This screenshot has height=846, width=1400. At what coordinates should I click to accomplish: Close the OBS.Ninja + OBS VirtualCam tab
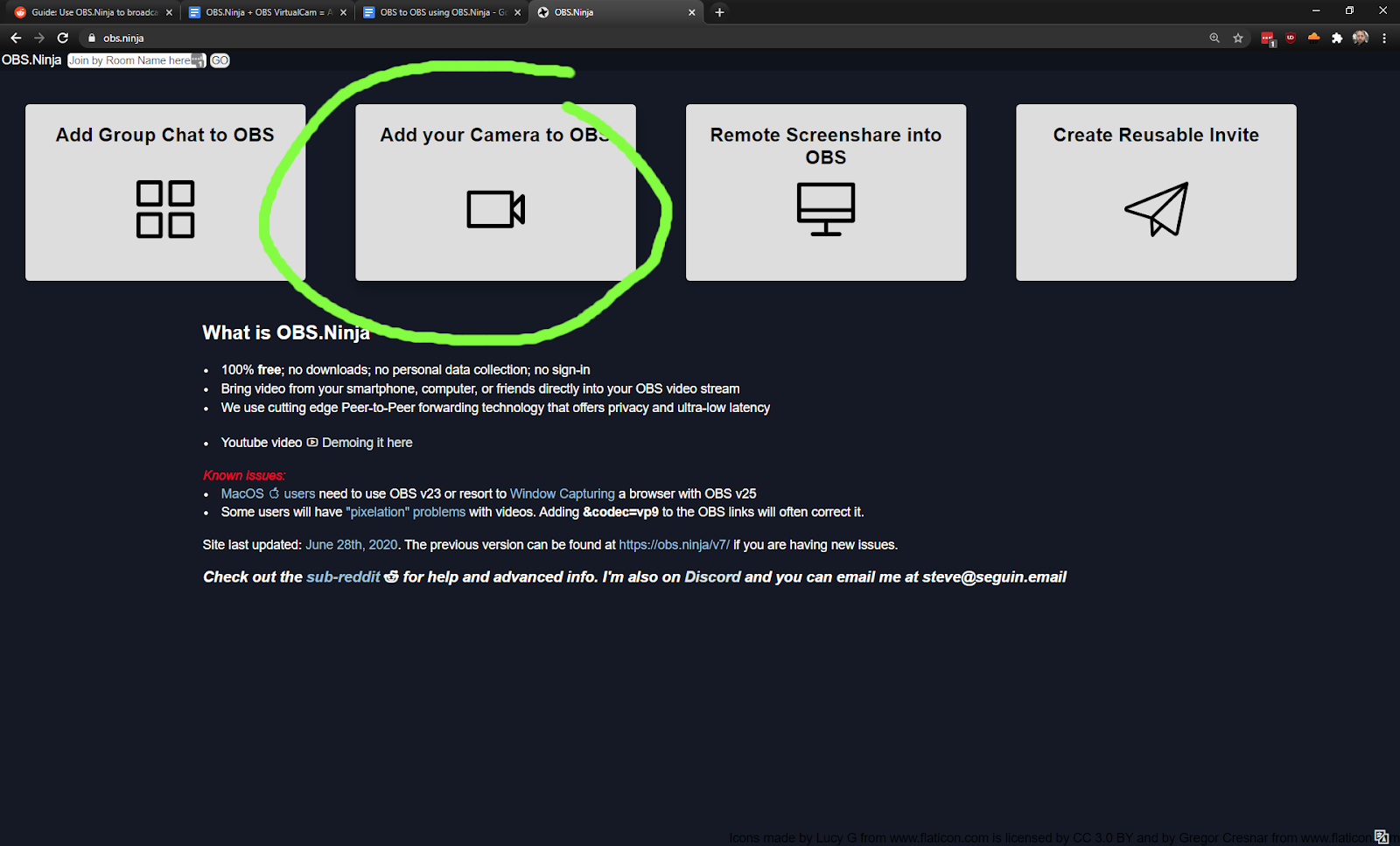(343, 12)
